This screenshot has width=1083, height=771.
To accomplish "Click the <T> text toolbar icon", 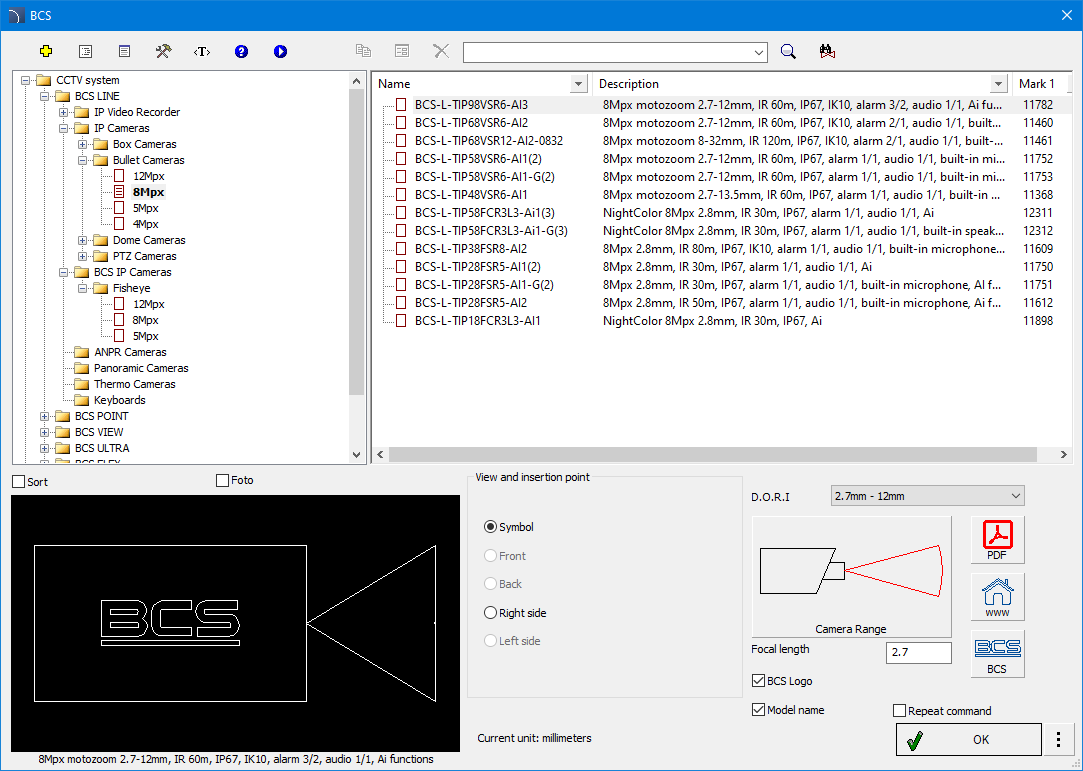I will coord(202,51).
